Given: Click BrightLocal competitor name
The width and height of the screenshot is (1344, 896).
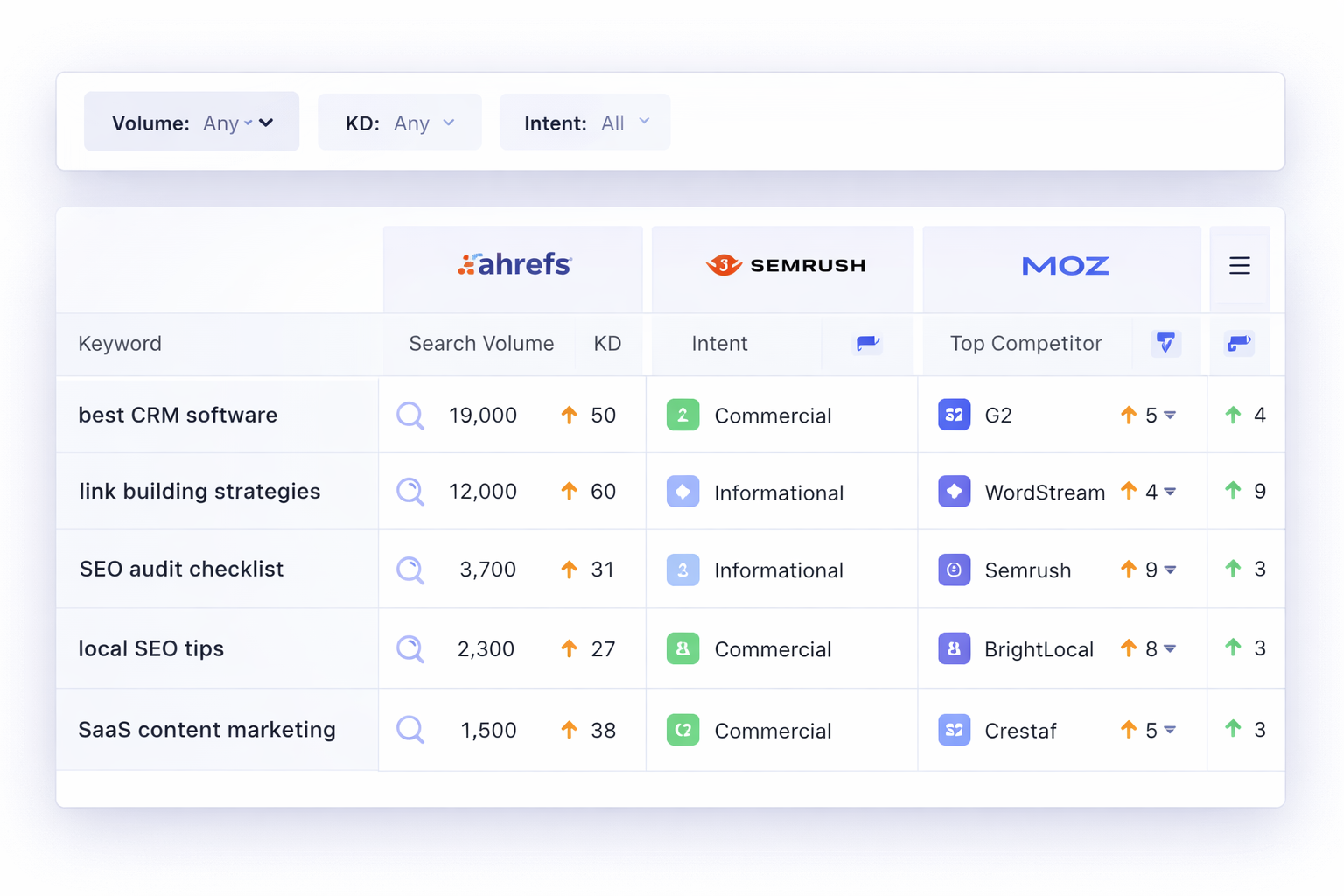Looking at the screenshot, I should pos(1039,649).
